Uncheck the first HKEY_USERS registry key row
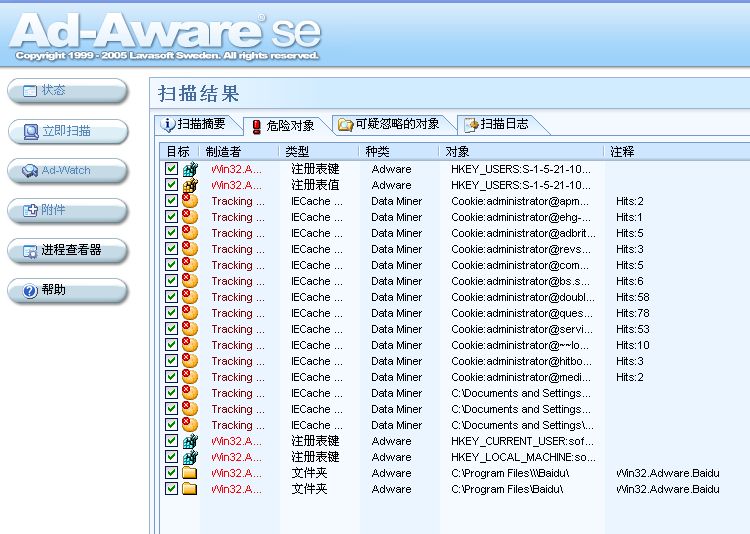The image size is (750, 534). [x=171, y=168]
